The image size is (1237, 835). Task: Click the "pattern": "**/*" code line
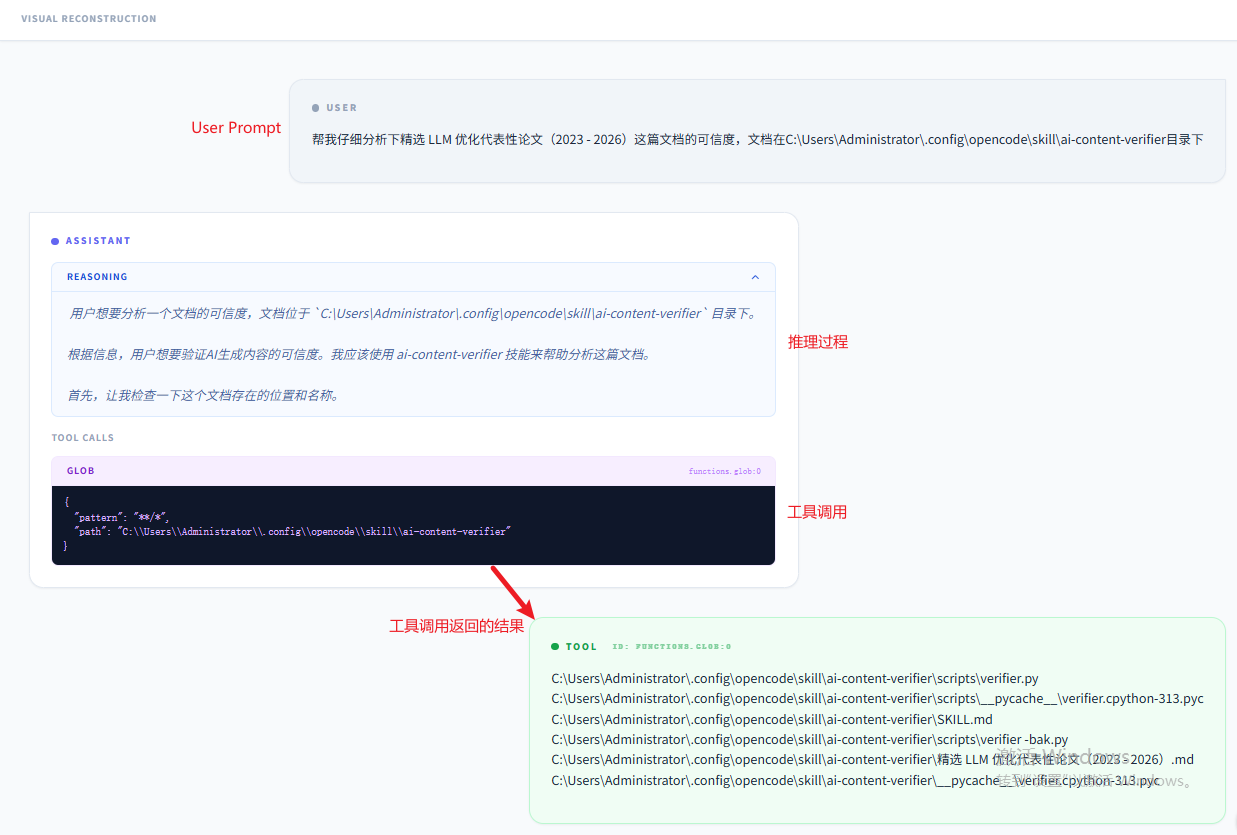pyautogui.click(x=121, y=517)
